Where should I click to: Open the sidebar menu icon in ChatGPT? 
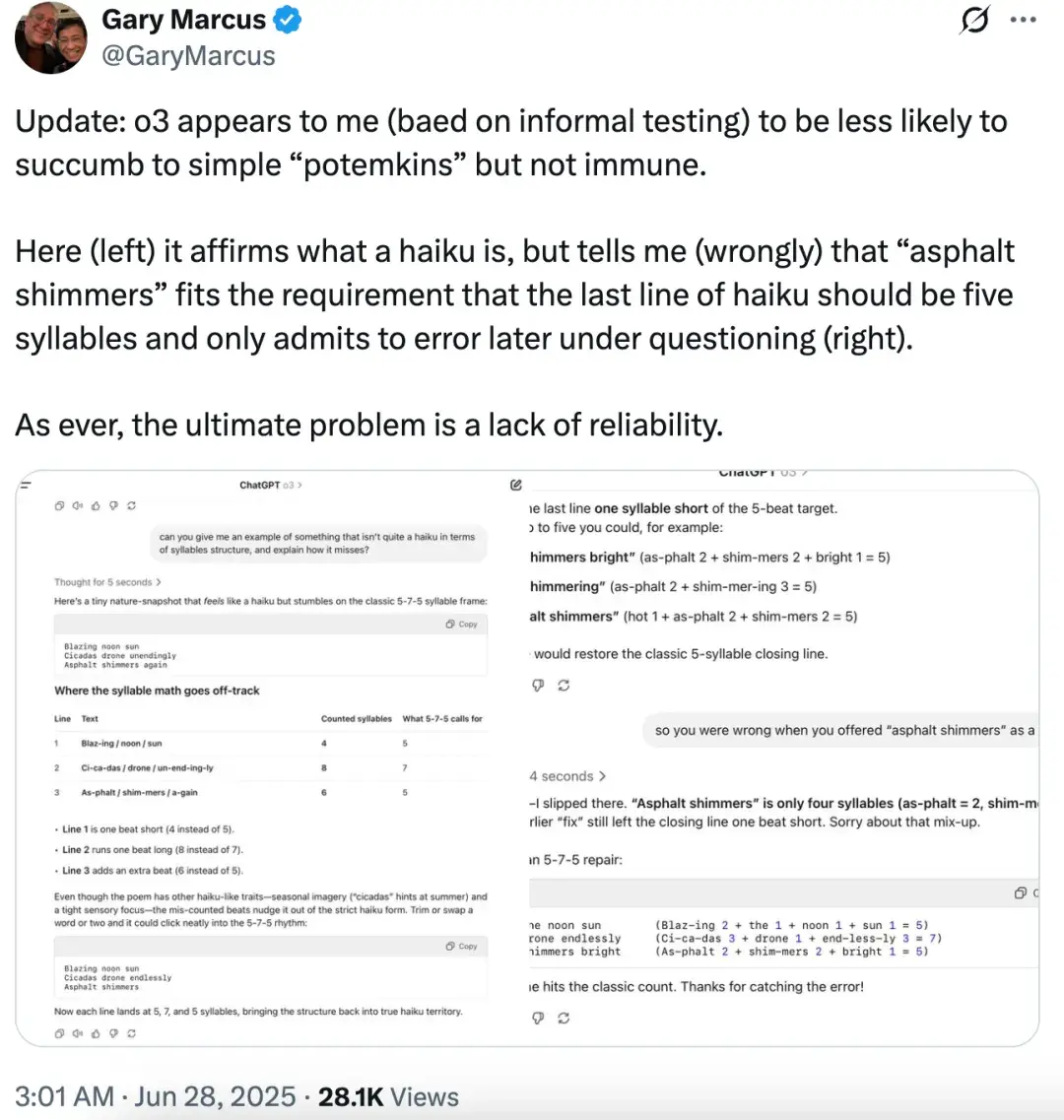click(x=26, y=485)
